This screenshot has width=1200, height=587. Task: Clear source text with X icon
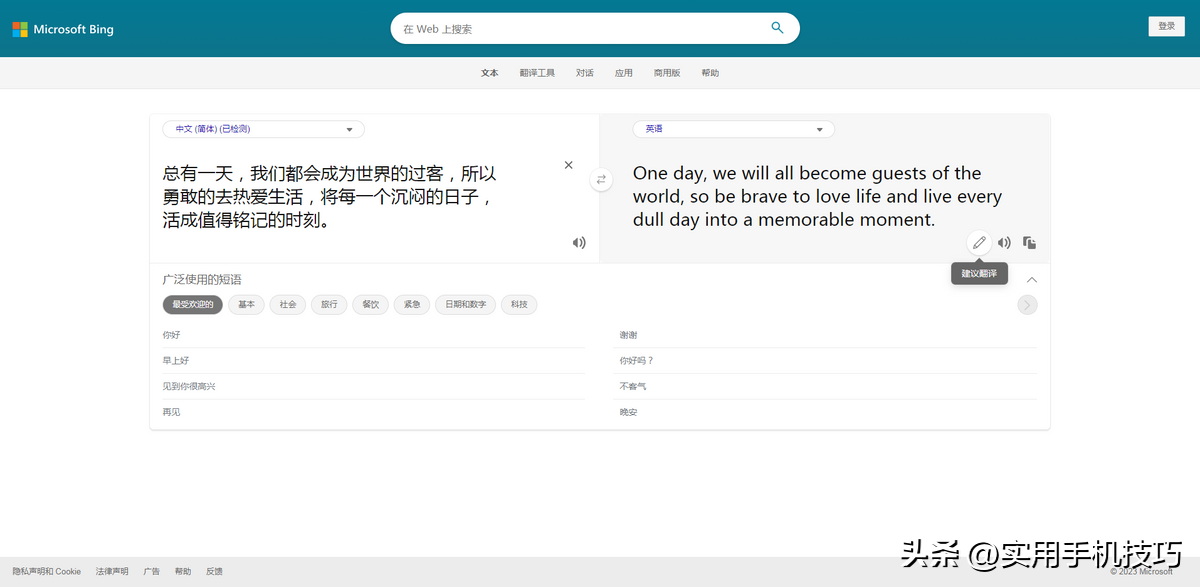click(569, 165)
